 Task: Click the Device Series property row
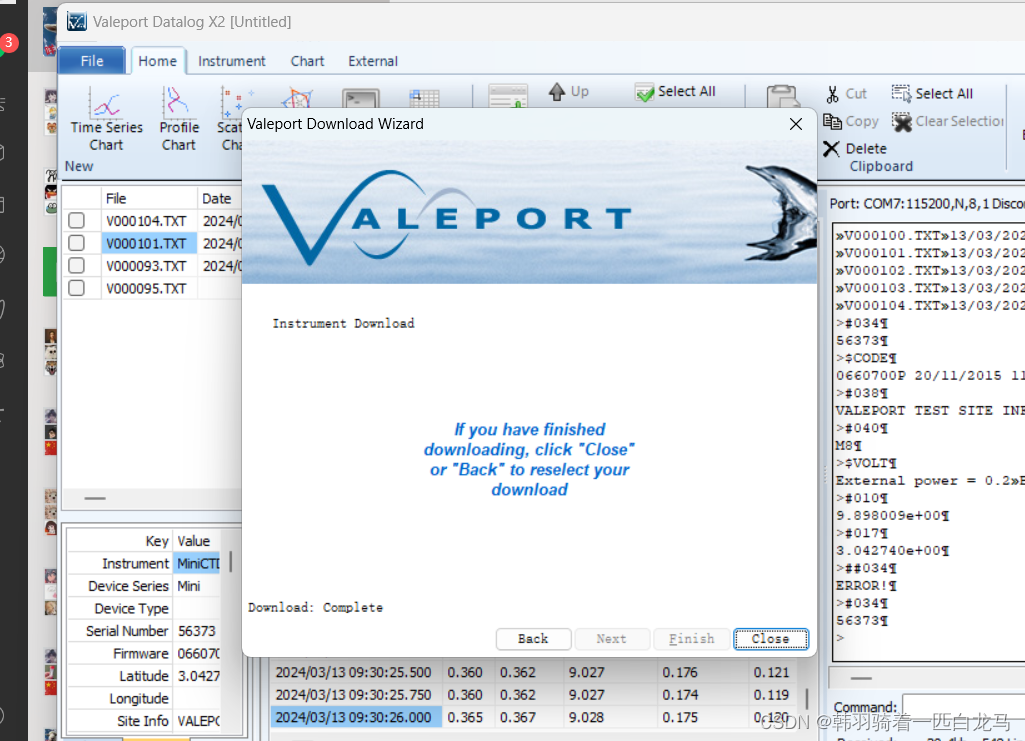[x=144, y=586]
